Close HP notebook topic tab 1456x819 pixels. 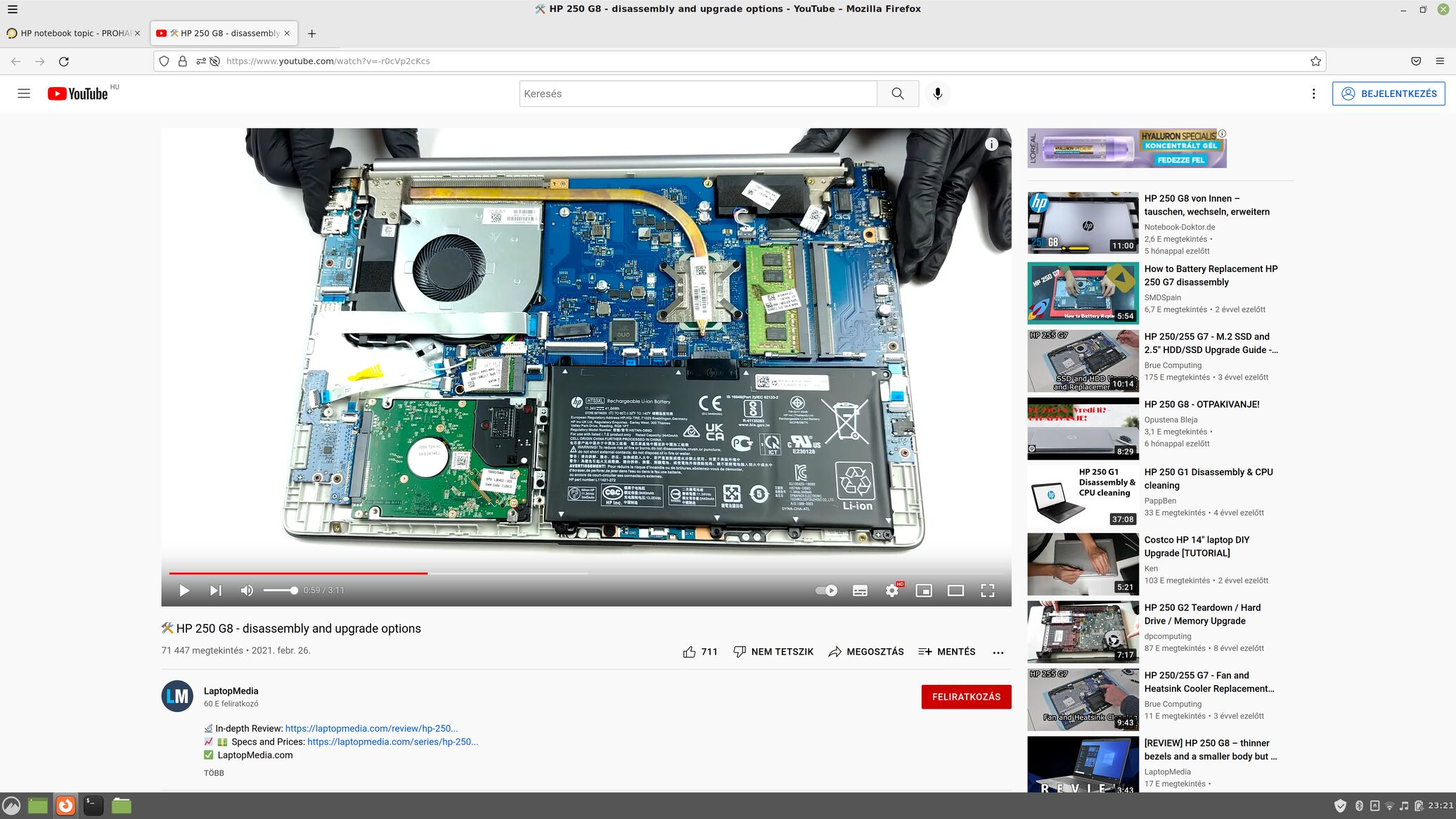[x=137, y=33]
